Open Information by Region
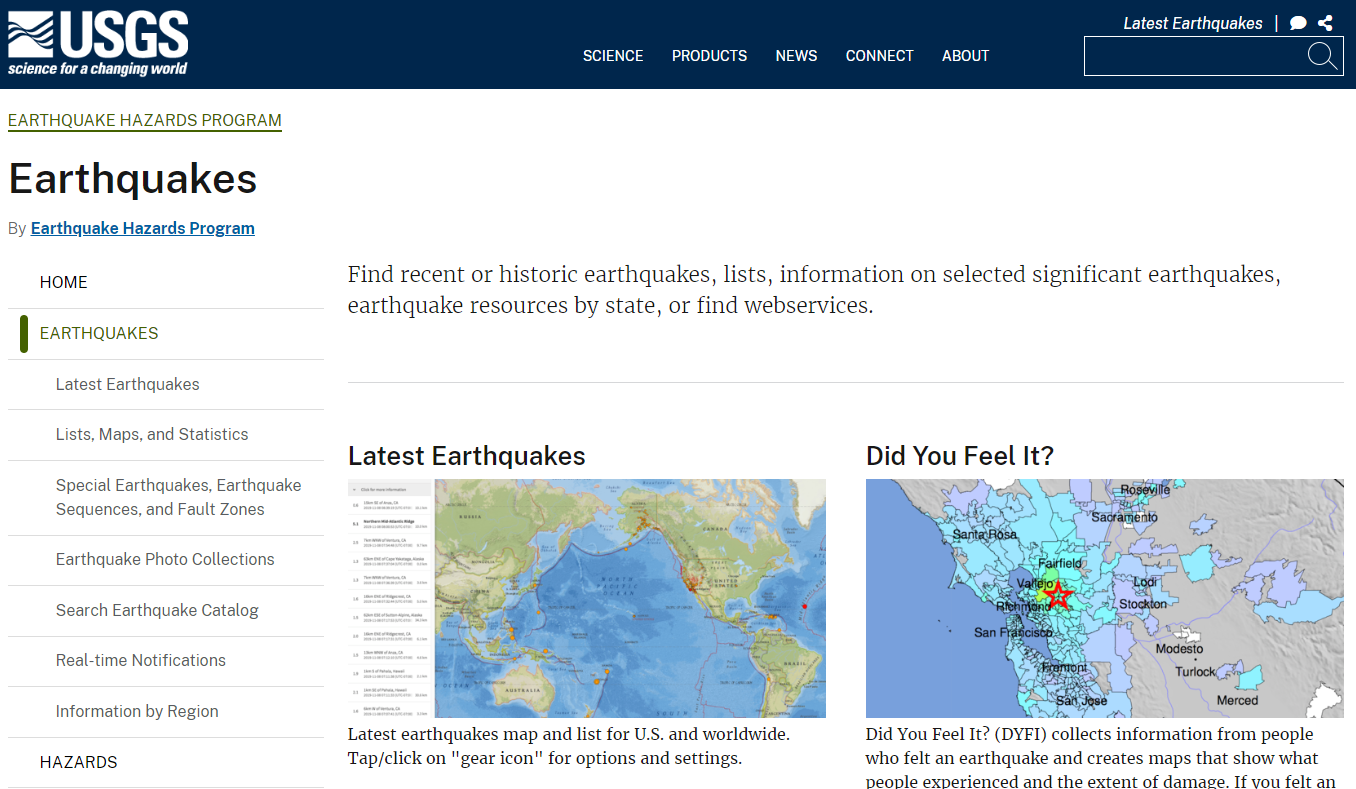The image size is (1356, 789). point(137,711)
